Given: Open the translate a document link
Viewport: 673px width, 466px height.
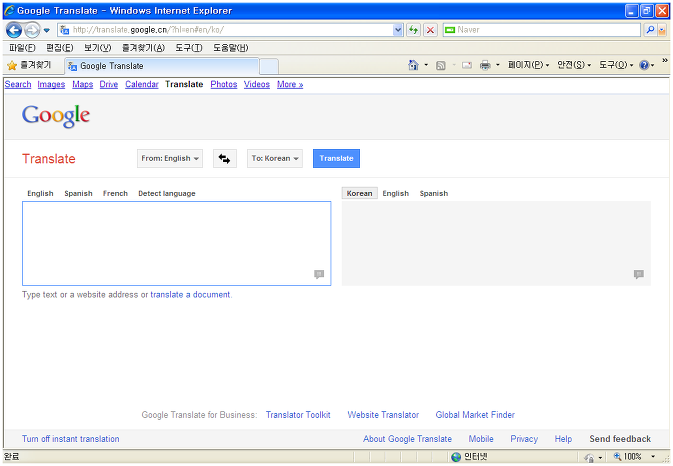Looking at the screenshot, I should click(x=190, y=295).
